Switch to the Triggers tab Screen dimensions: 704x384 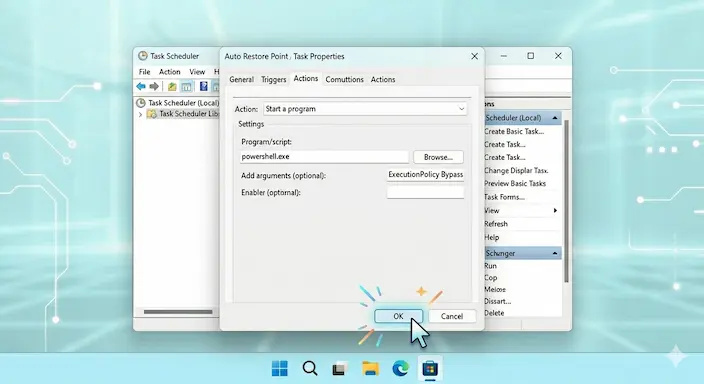click(x=273, y=79)
